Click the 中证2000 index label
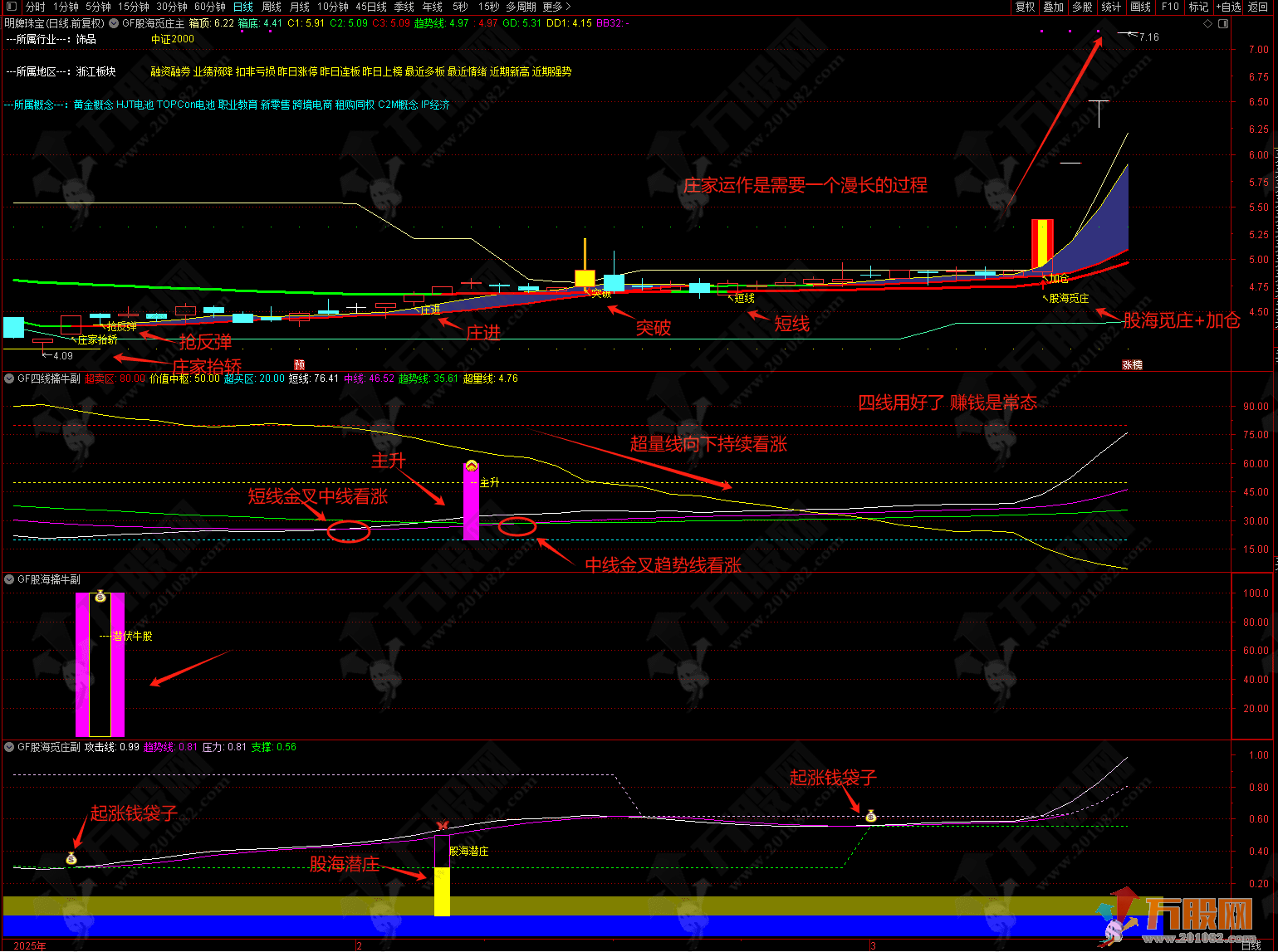This screenshot has width=1278, height=952. [x=173, y=39]
